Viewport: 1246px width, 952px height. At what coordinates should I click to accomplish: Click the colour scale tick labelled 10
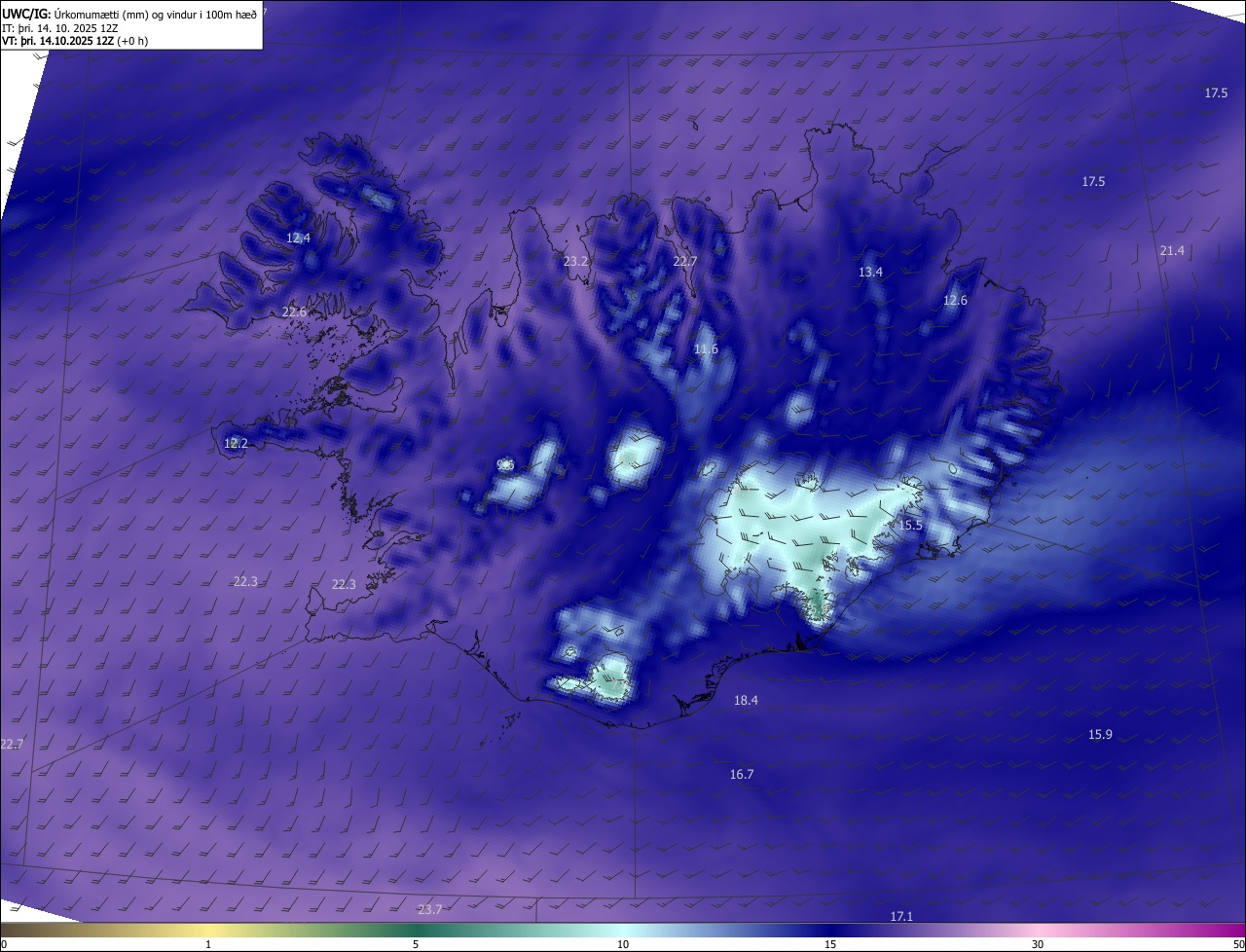click(x=623, y=944)
